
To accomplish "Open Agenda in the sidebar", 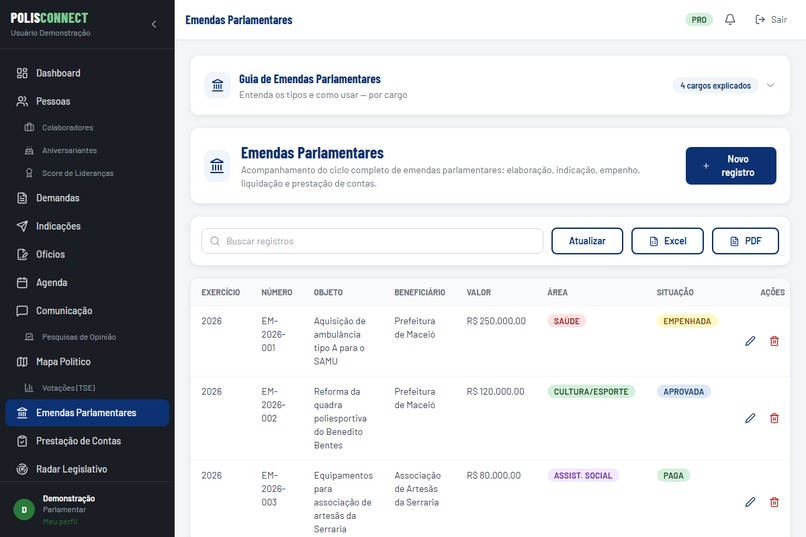I will click(x=87, y=283).
